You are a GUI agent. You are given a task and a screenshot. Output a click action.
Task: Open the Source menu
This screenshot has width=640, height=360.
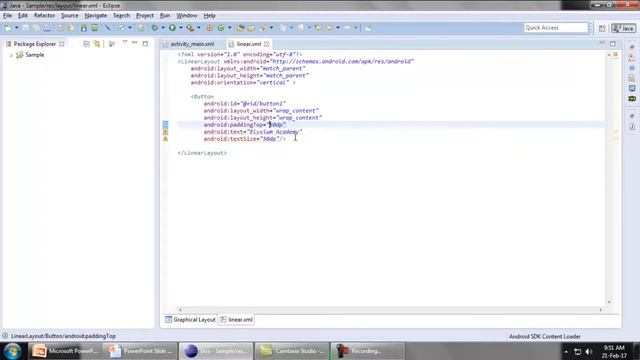(x=69, y=16)
